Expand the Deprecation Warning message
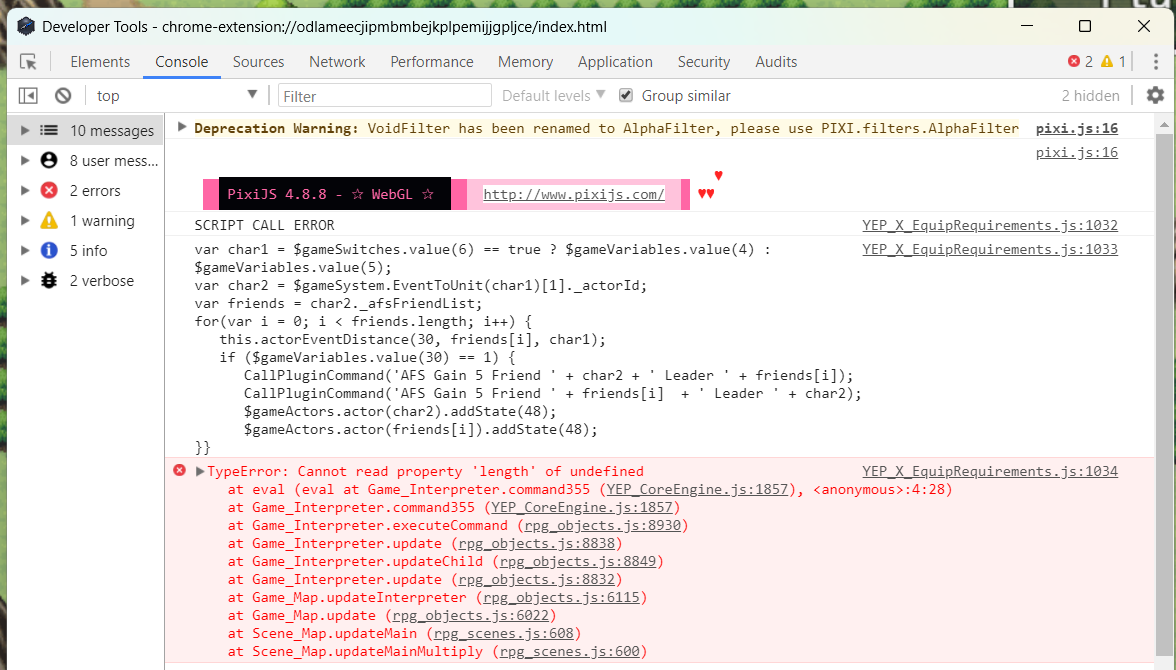The width and height of the screenshot is (1176, 670). pyautogui.click(x=182, y=128)
